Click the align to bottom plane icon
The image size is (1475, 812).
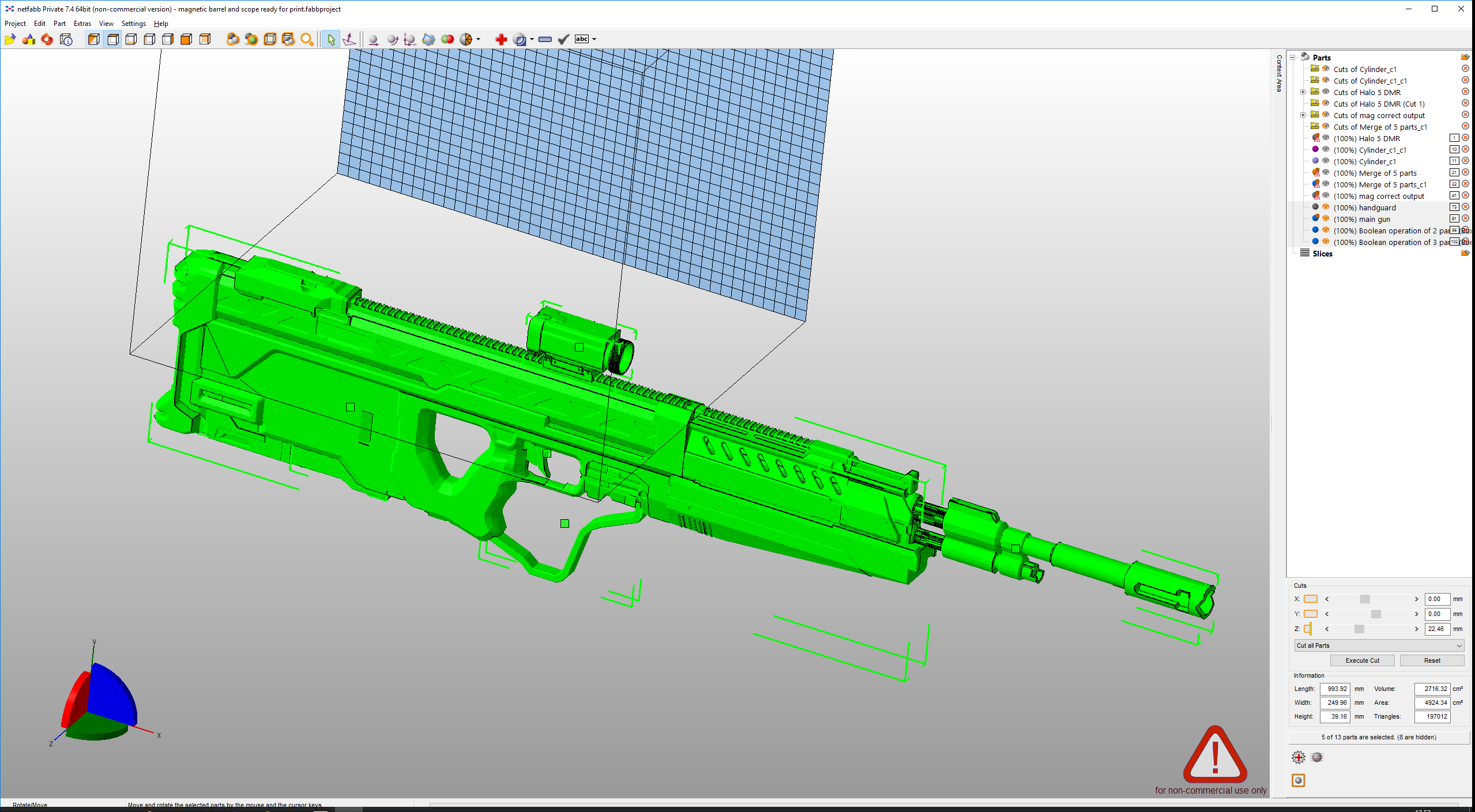(349, 39)
